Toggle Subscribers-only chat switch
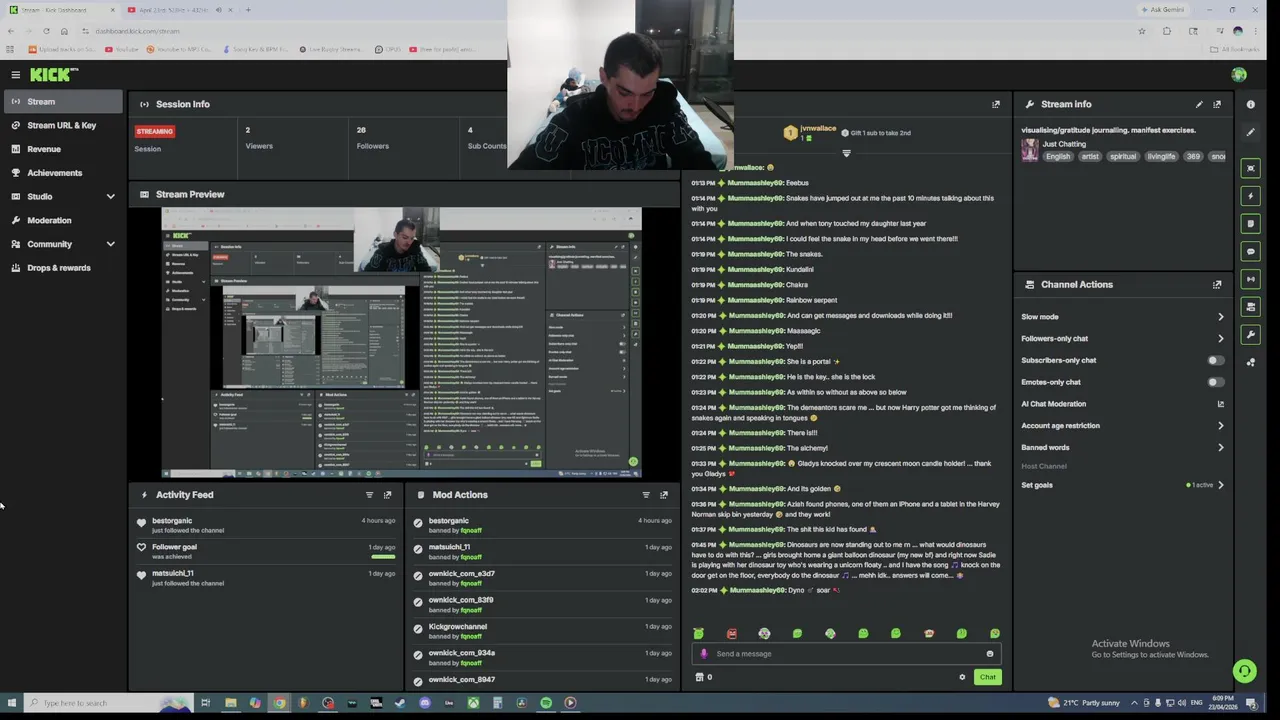 [x=1215, y=360]
